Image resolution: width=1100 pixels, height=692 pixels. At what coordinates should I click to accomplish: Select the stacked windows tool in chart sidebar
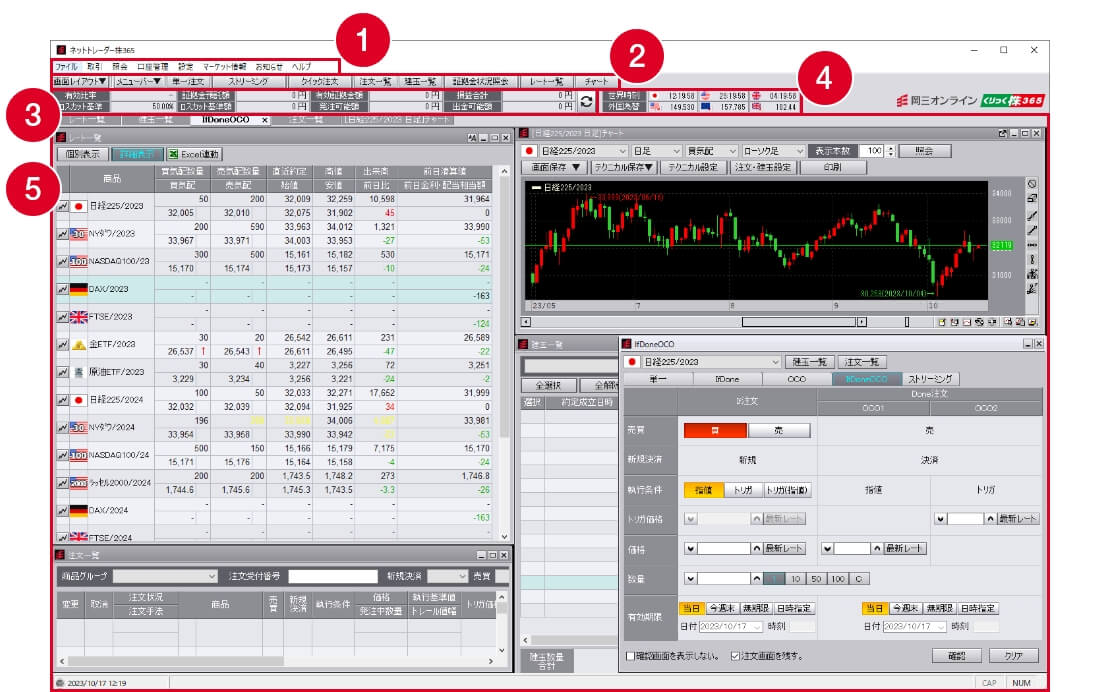[1032, 199]
